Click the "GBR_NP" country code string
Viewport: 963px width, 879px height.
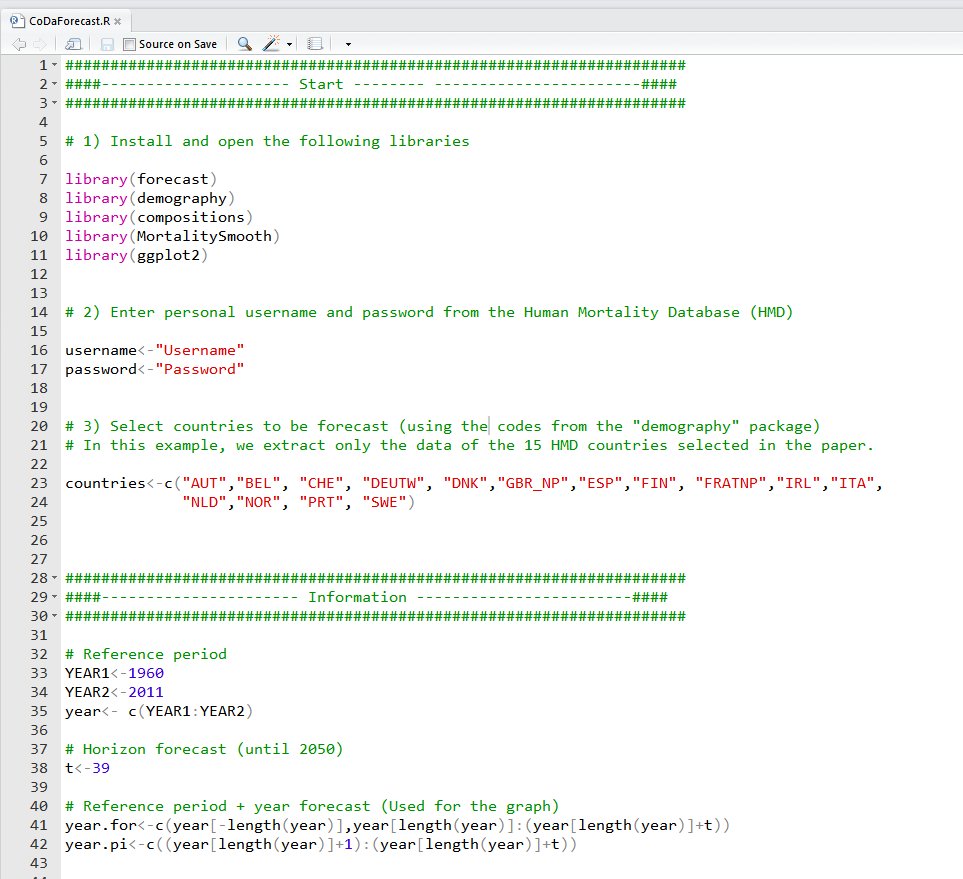point(532,483)
